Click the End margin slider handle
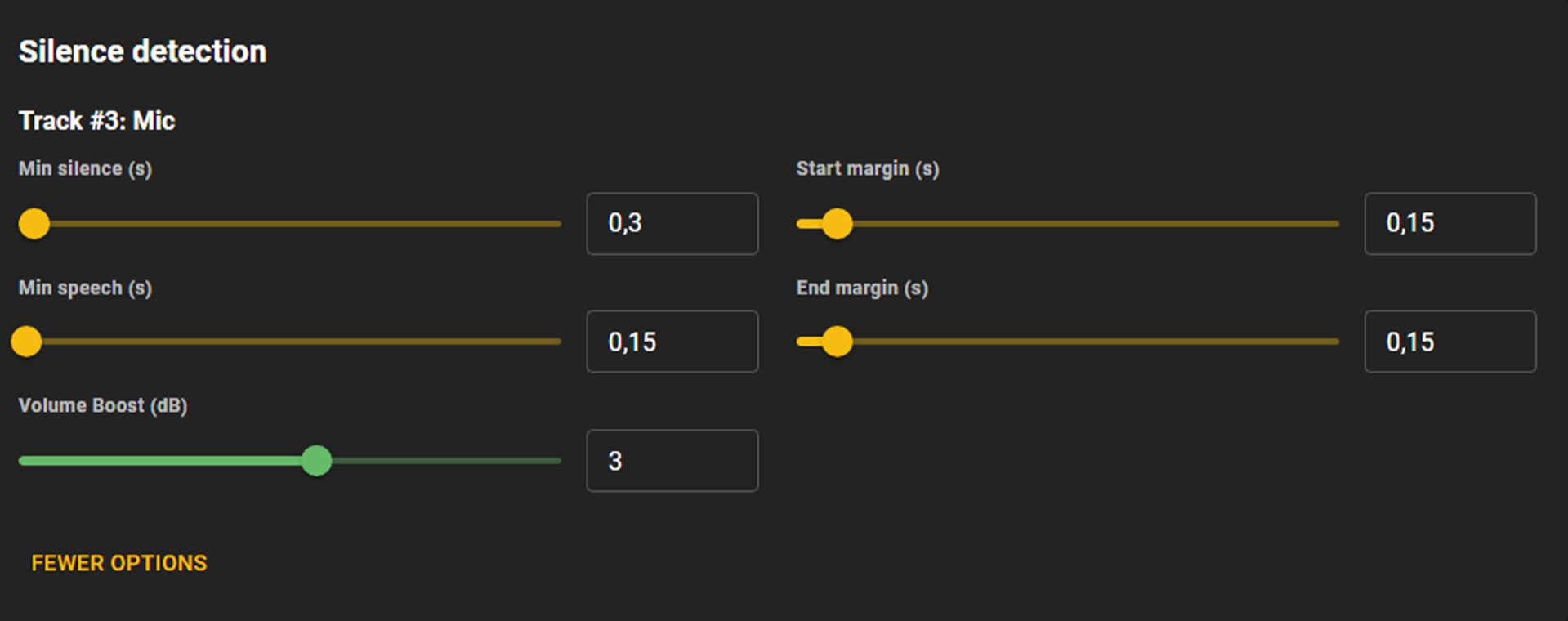Screen dimensions: 1568x621 pyautogui.click(x=838, y=342)
